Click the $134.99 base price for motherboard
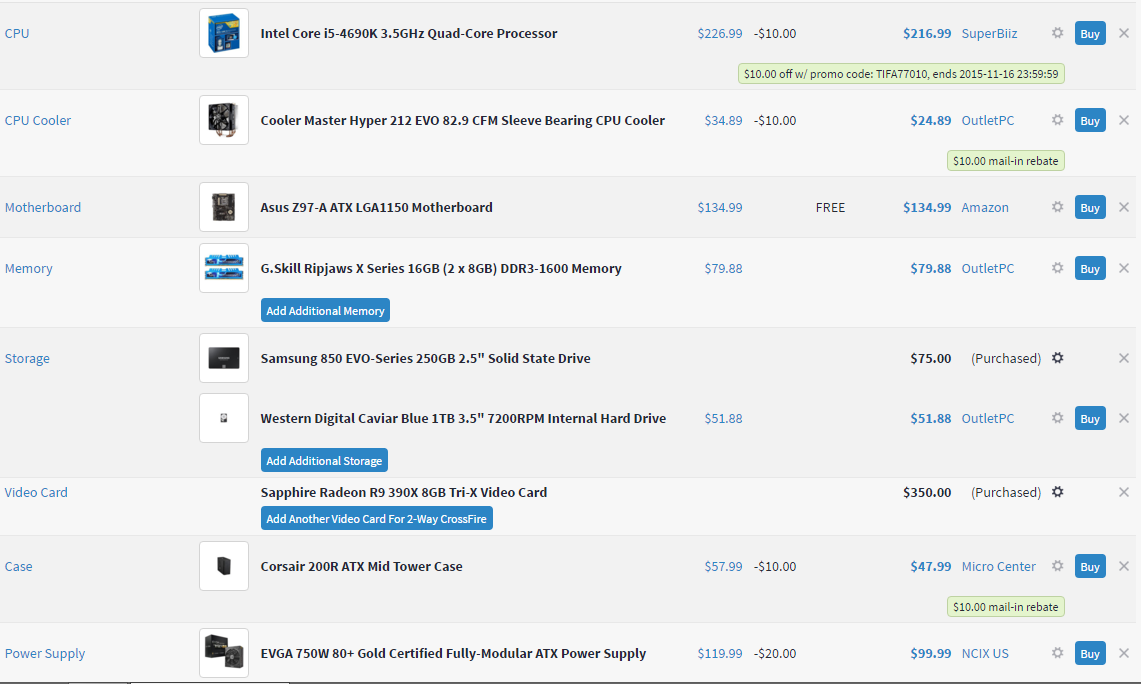This screenshot has width=1141, height=684. tap(720, 207)
